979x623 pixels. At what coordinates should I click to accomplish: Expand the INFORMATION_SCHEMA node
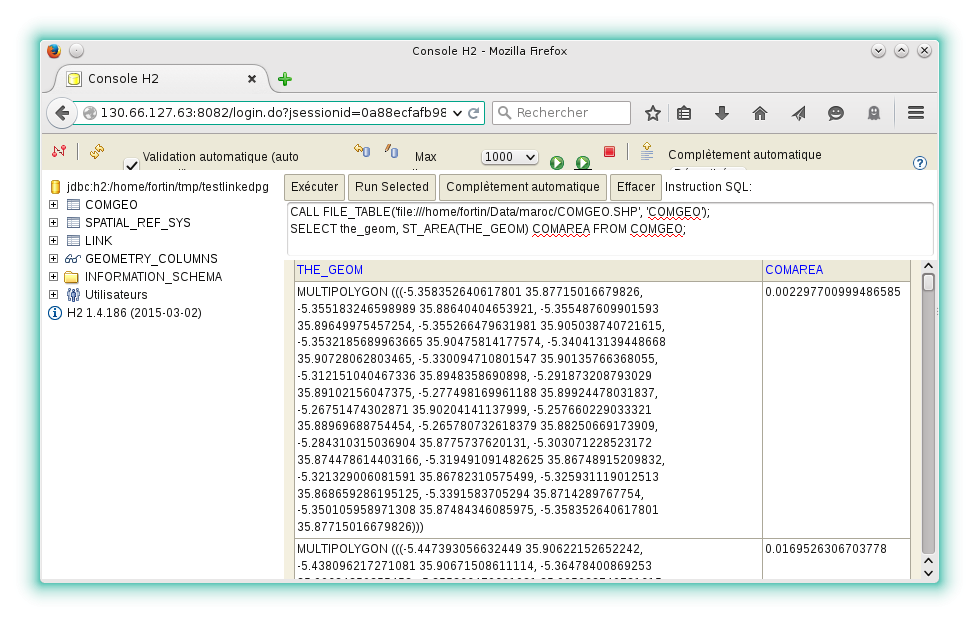point(54,277)
